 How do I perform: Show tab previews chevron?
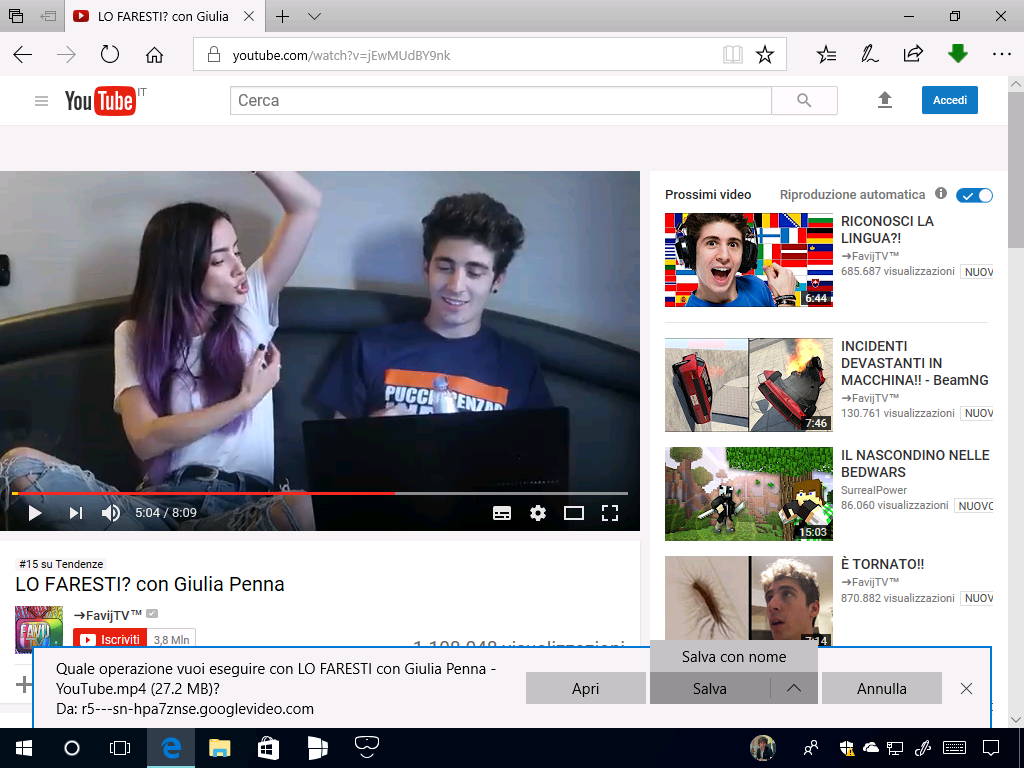[314, 16]
